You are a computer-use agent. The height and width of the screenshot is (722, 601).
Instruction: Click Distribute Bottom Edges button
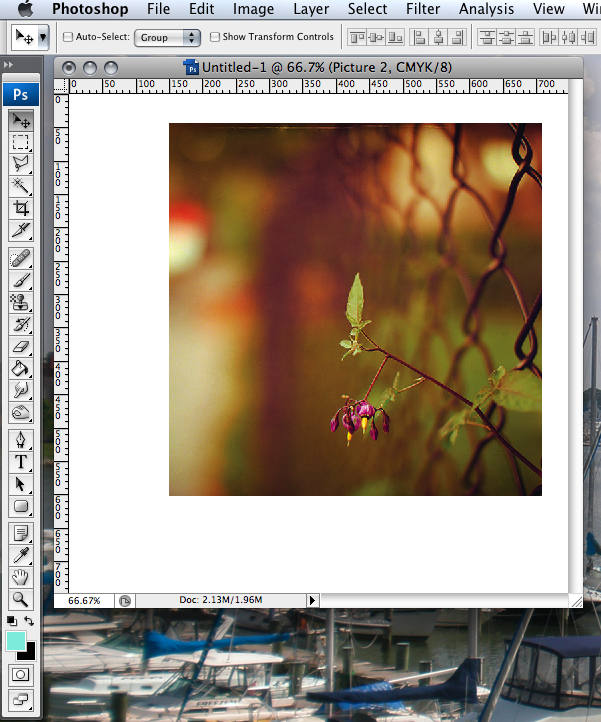click(x=525, y=37)
